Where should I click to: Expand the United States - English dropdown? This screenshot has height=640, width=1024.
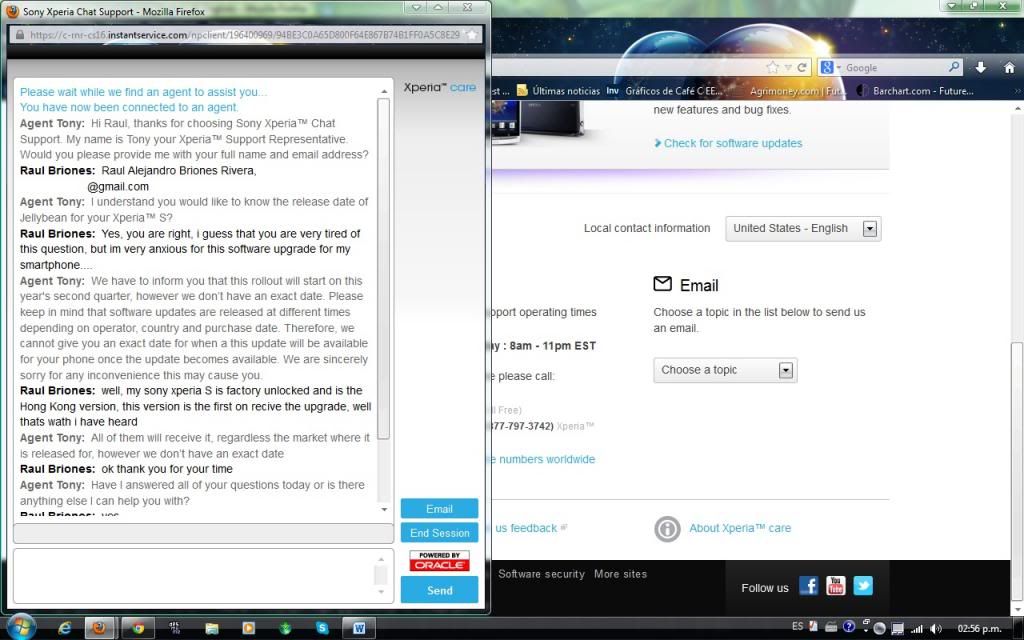coord(869,228)
